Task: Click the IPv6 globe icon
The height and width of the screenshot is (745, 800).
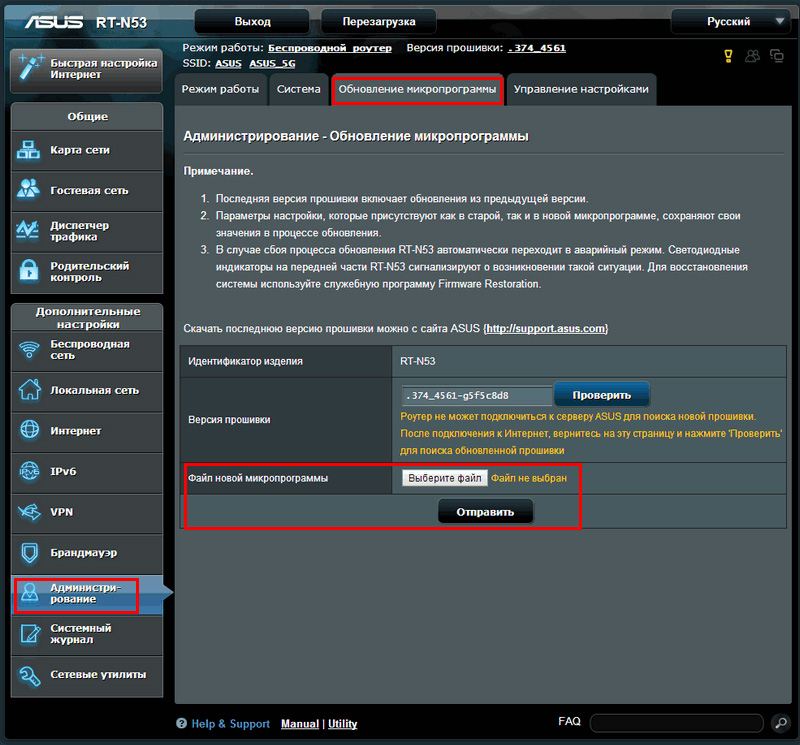Action: pos(29,470)
